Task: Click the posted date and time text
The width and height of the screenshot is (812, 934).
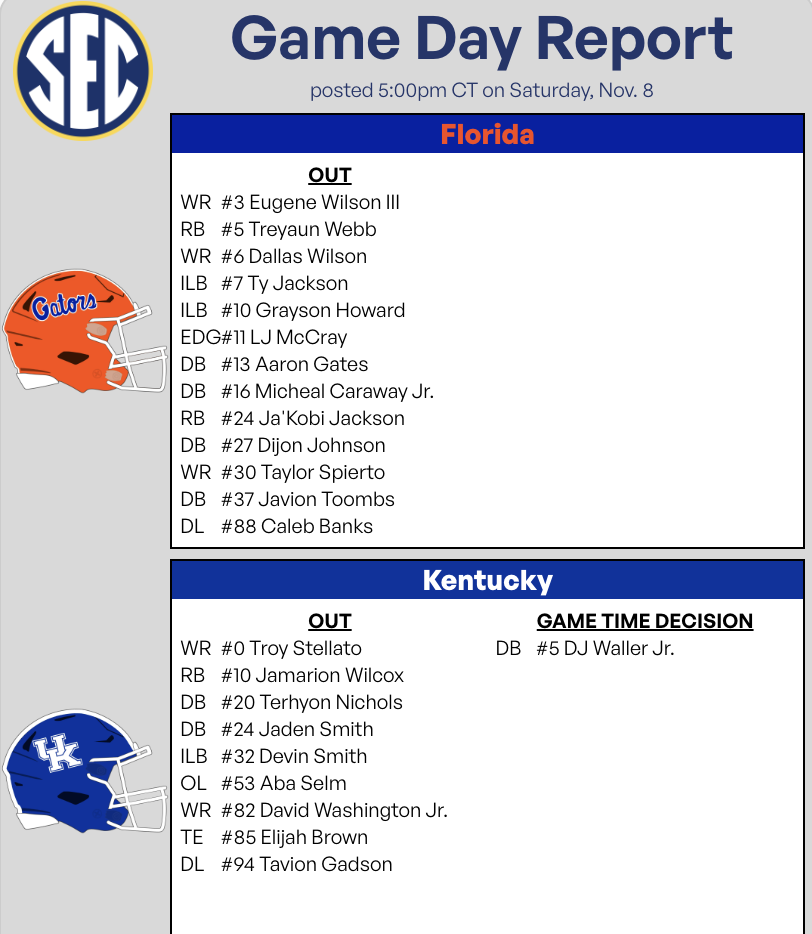Action: click(482, 91)
